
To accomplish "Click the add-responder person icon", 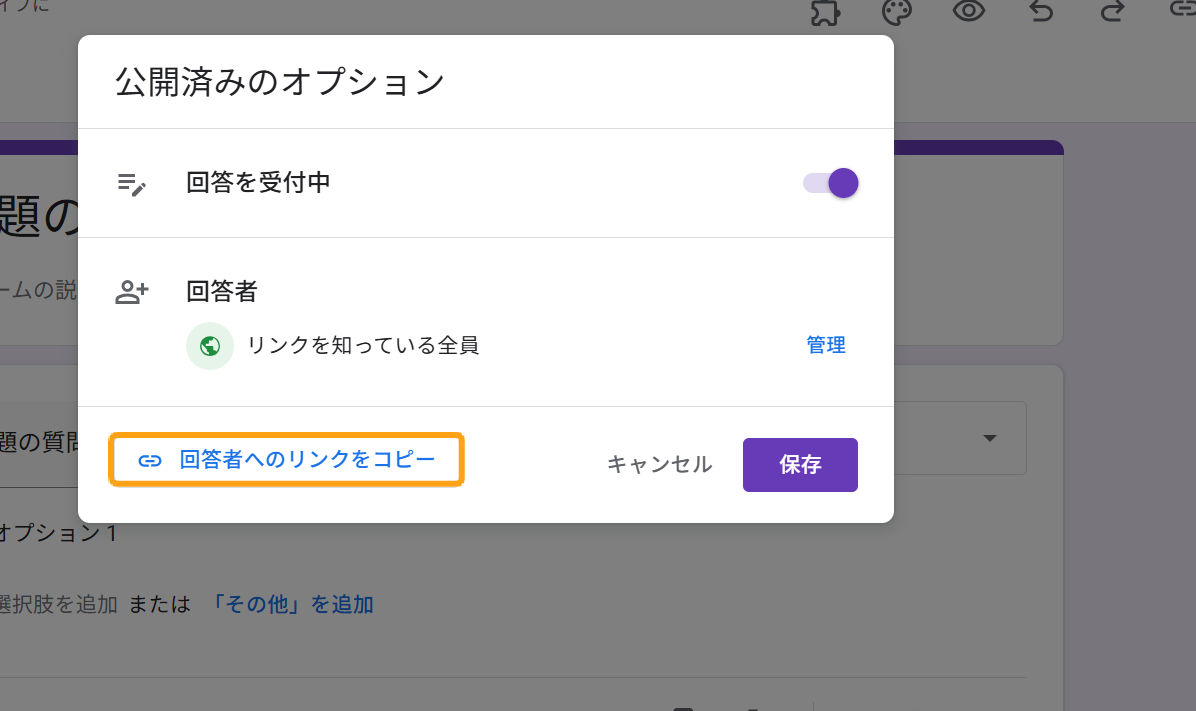I will click(132, 292).
